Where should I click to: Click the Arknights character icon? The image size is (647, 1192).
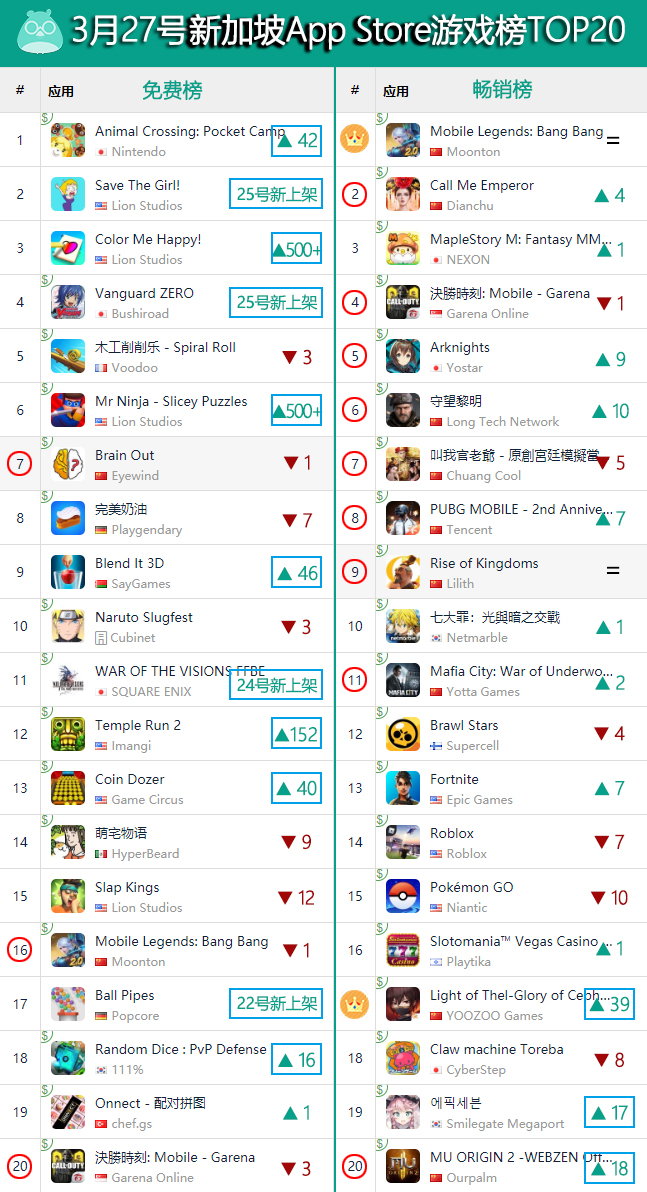(403, 356)
